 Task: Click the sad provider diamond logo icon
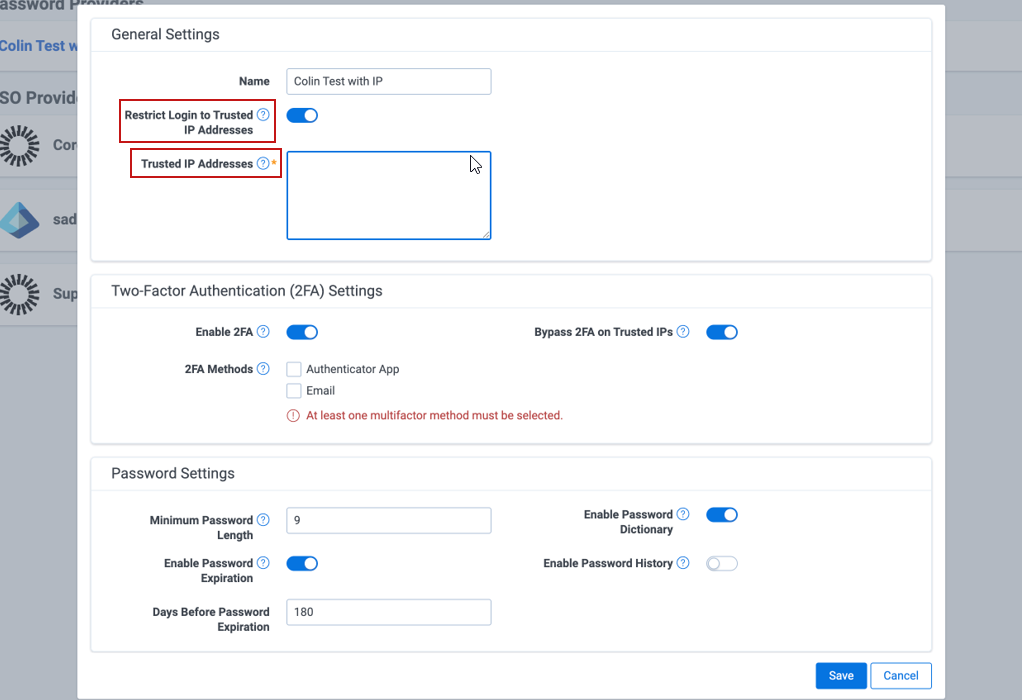(20, 220)
